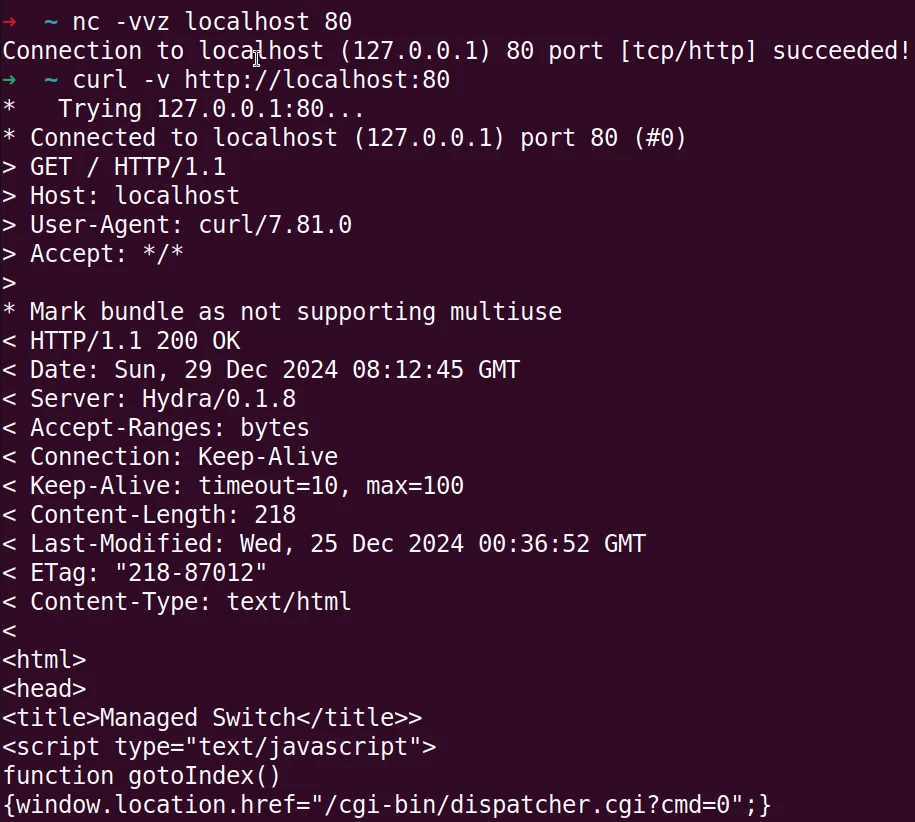The image size is (915, 822).
Task: Click the "Server: Hydra/0.1.8" header line
Action: 162,398
